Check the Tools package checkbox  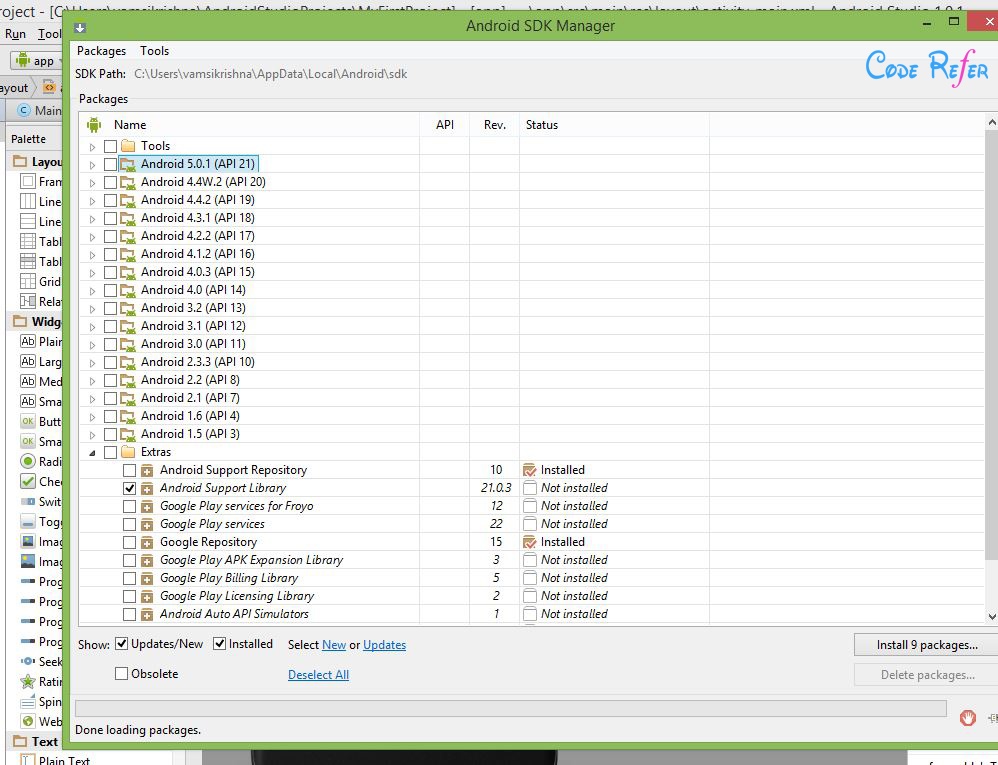click(x=110, y=146)
